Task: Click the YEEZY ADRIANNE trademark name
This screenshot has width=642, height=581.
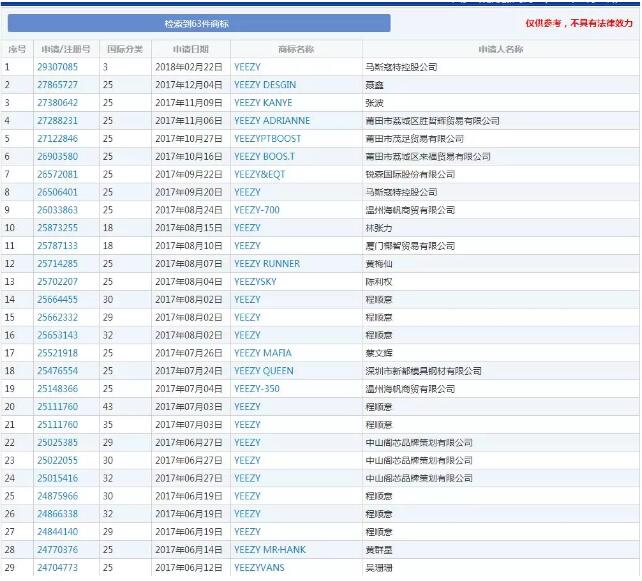Action: 272,121
